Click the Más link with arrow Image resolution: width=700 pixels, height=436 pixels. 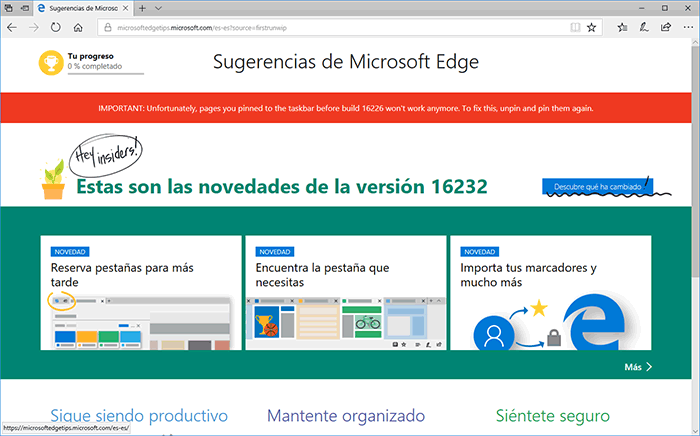point(638,367)
